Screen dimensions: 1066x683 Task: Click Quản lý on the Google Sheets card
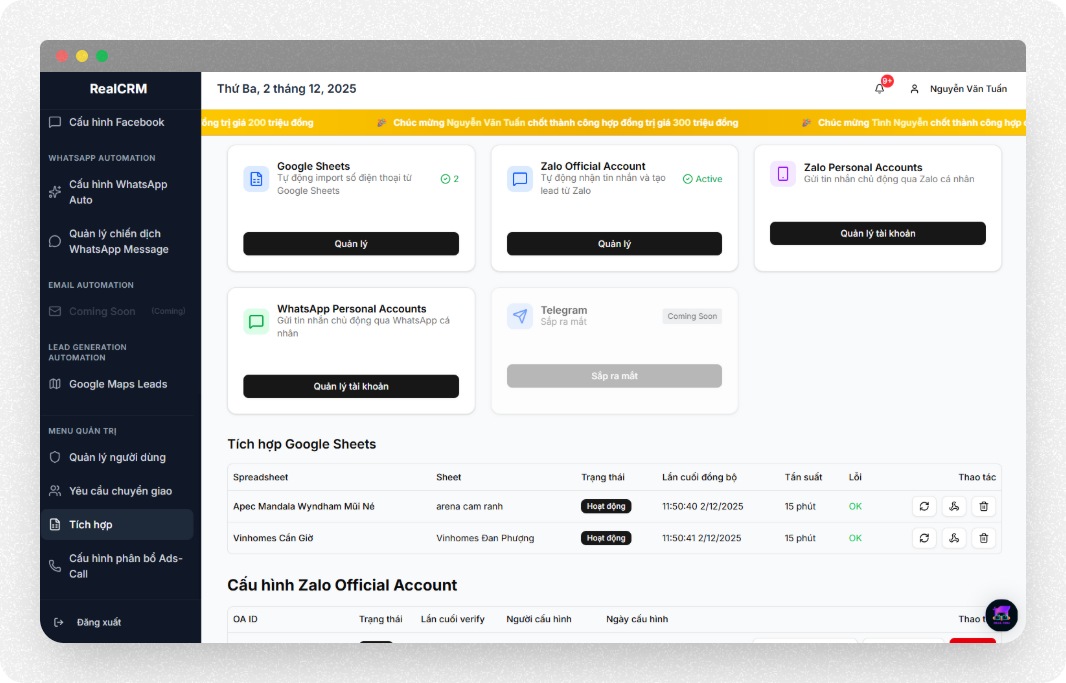(351, 243)
